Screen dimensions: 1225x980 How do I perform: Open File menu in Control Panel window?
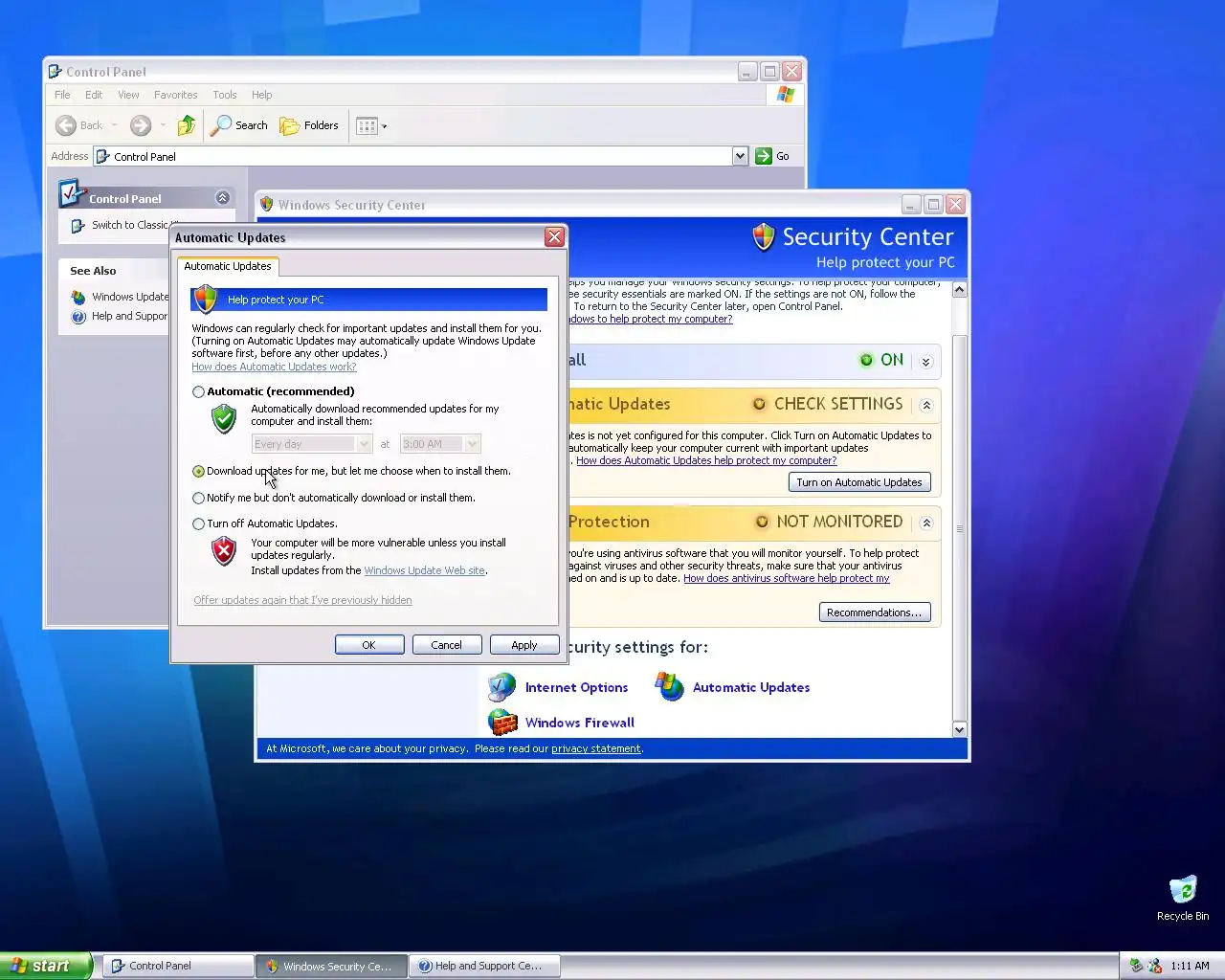62,95
